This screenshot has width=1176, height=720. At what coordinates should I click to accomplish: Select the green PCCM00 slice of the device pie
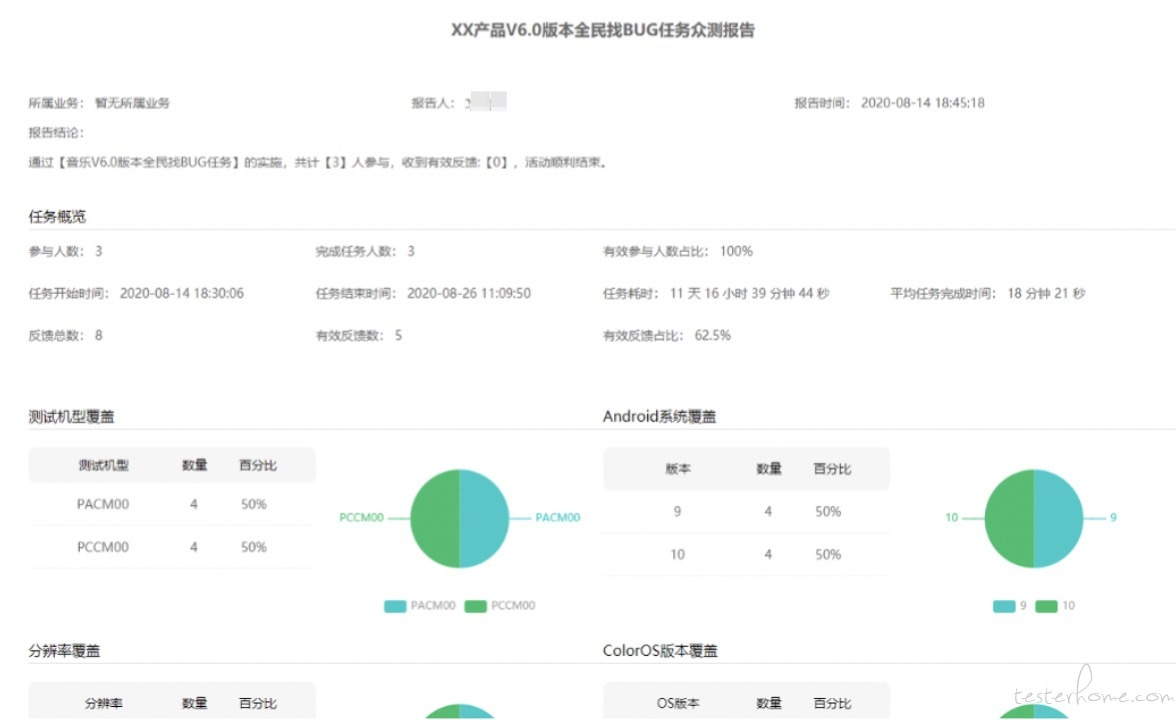(x=435, y=518)
